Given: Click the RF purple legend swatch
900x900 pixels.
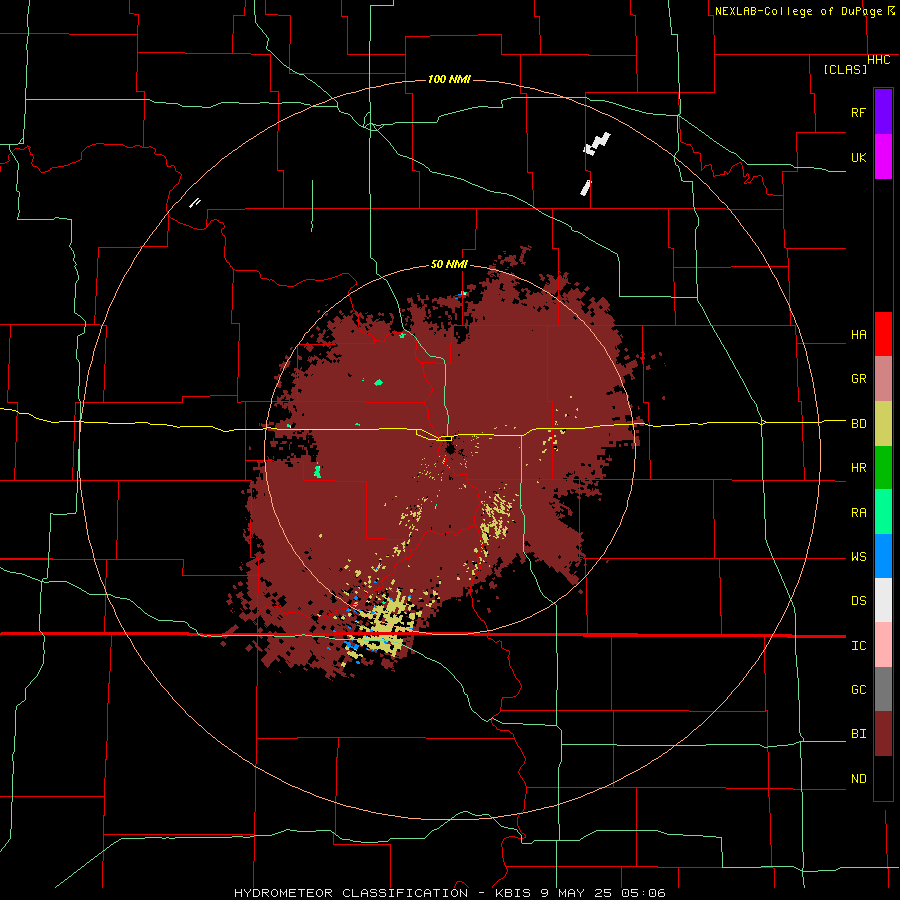Looking at the screenshot, I should click(x=883, y=112).
